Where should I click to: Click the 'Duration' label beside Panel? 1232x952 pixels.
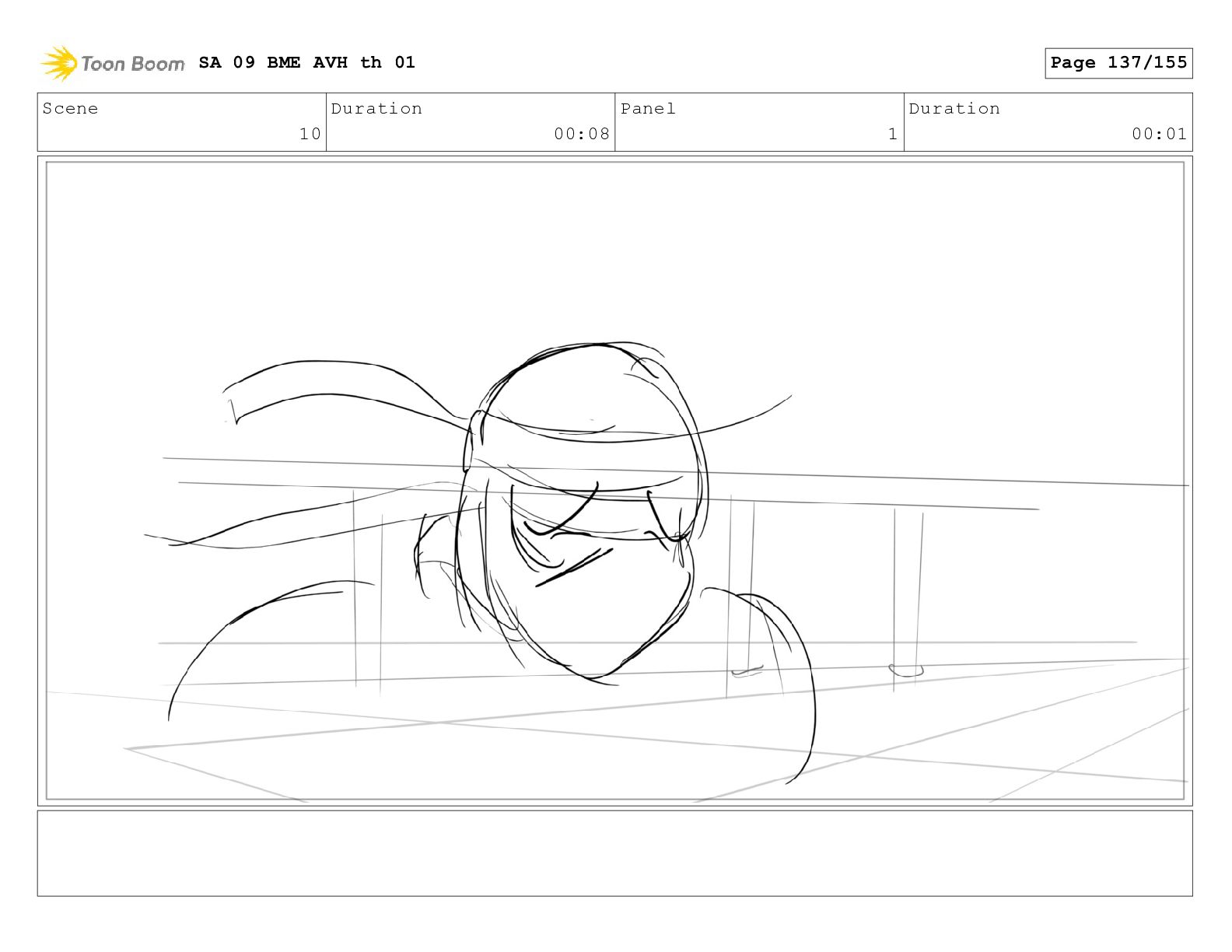click(x=954, y=108)
